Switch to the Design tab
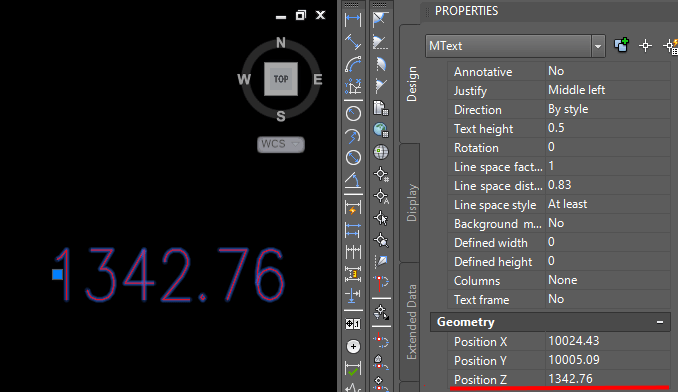This screenshot has width=678, height=392. 410,83
